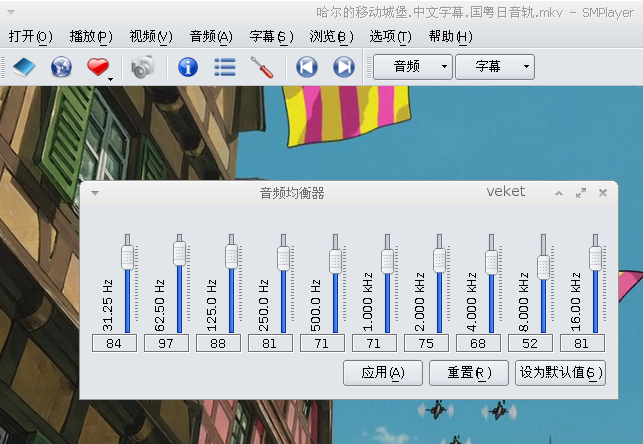Click the 2.000 kHz equalizer slider handle
Viewport: 643px width, 444px height.
point(440,260)
